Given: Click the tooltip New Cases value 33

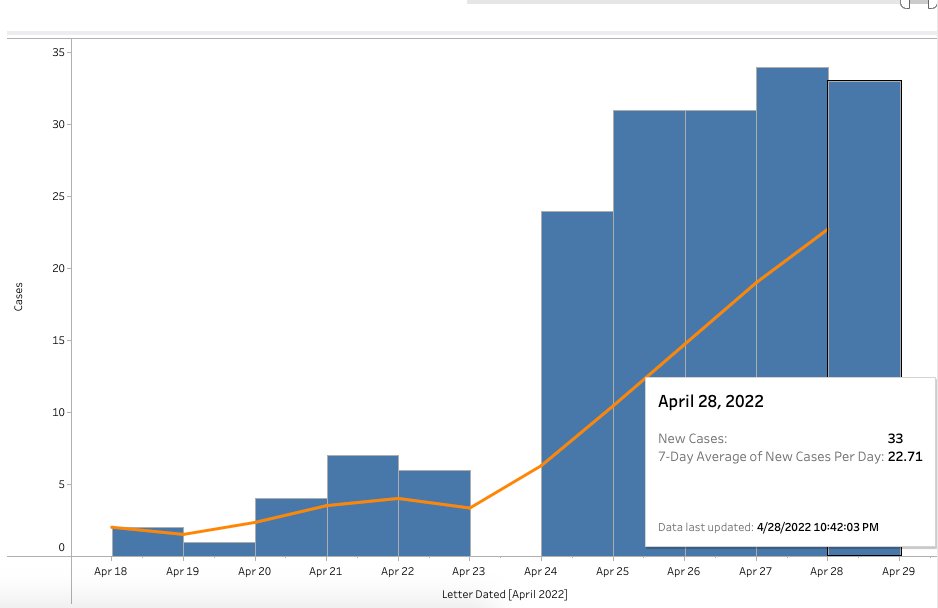Looking at the screenshot, I should [x=896, y=438].
